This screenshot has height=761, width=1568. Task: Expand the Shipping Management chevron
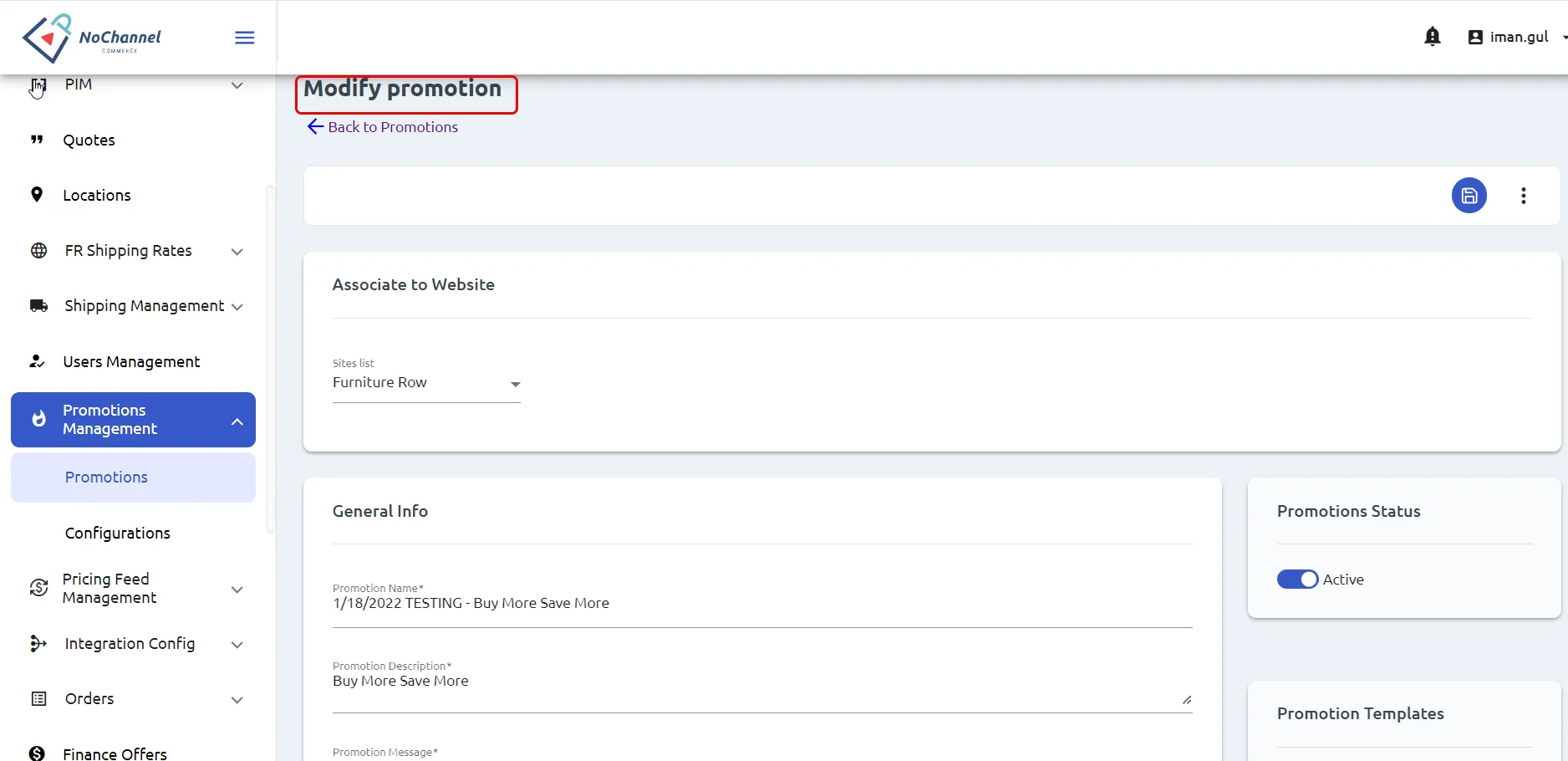click(237, 307)
